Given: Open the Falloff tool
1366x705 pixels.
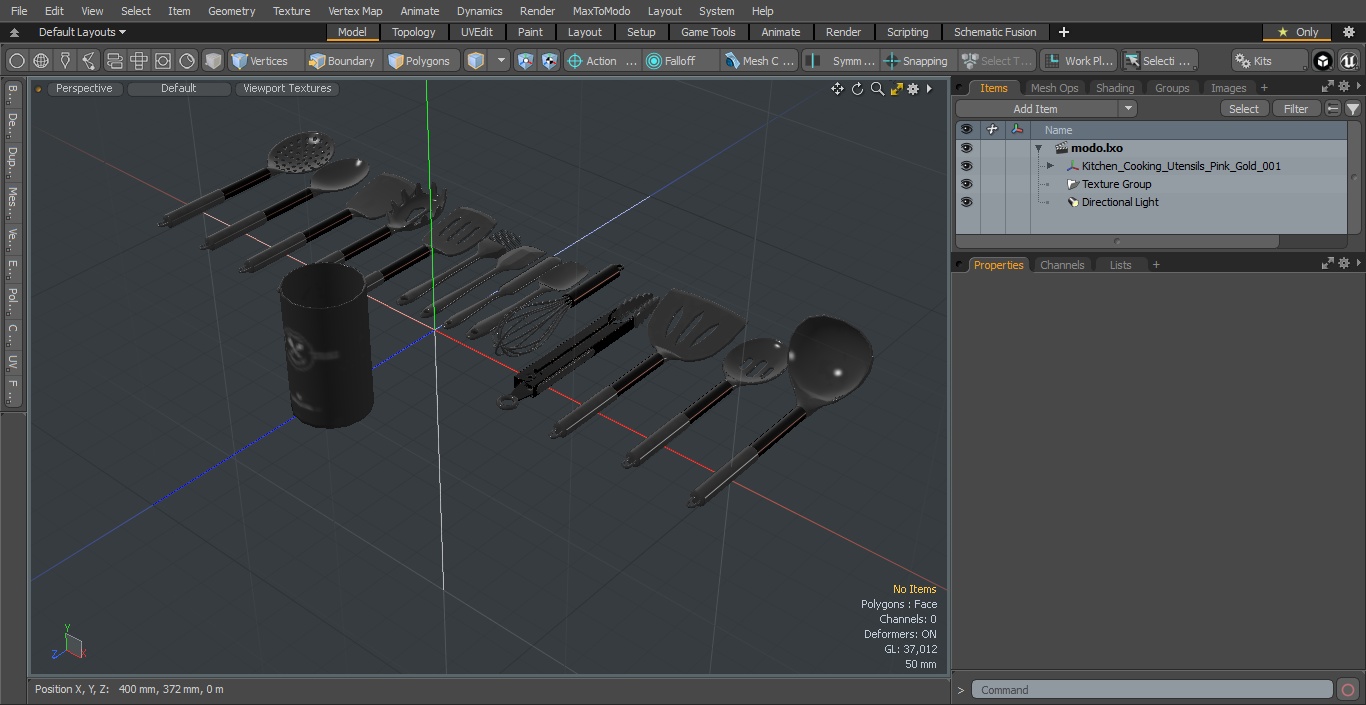Looking at the screenshot, I should point(680,61).
